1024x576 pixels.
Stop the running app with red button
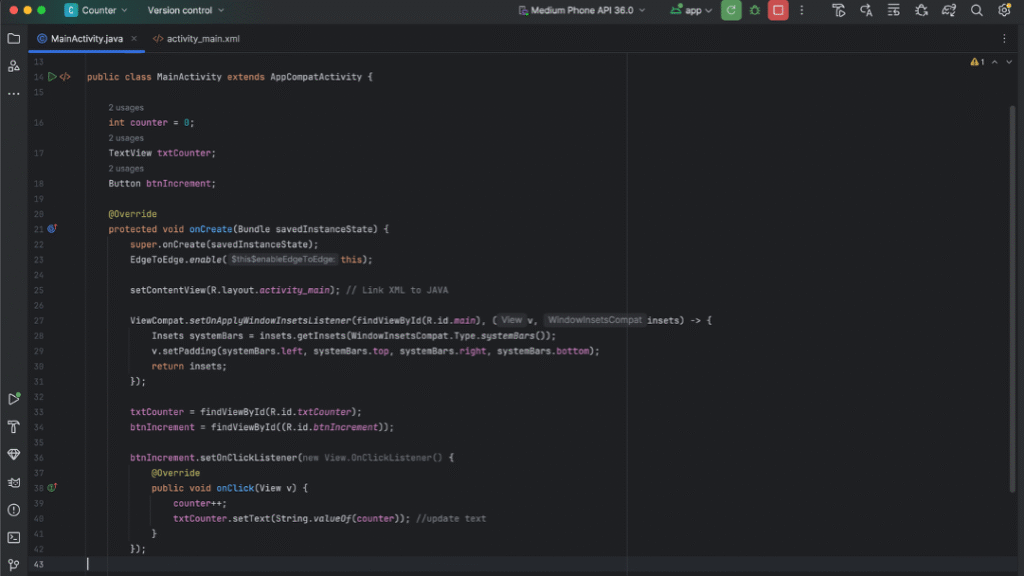777,10
